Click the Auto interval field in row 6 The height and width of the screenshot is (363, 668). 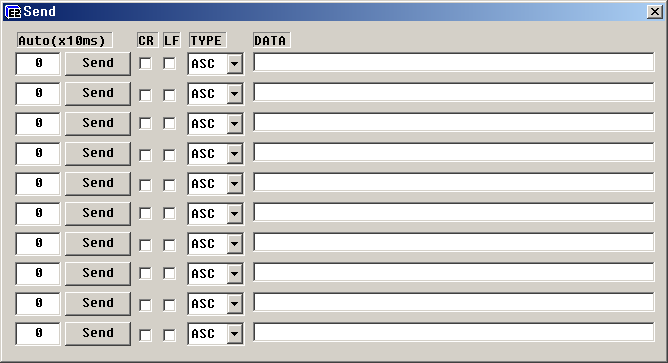(x=38, y=213)
